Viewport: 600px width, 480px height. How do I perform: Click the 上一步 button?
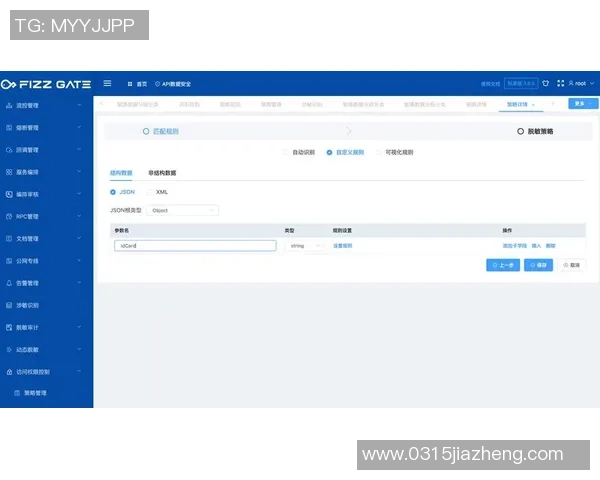[503, 265]
